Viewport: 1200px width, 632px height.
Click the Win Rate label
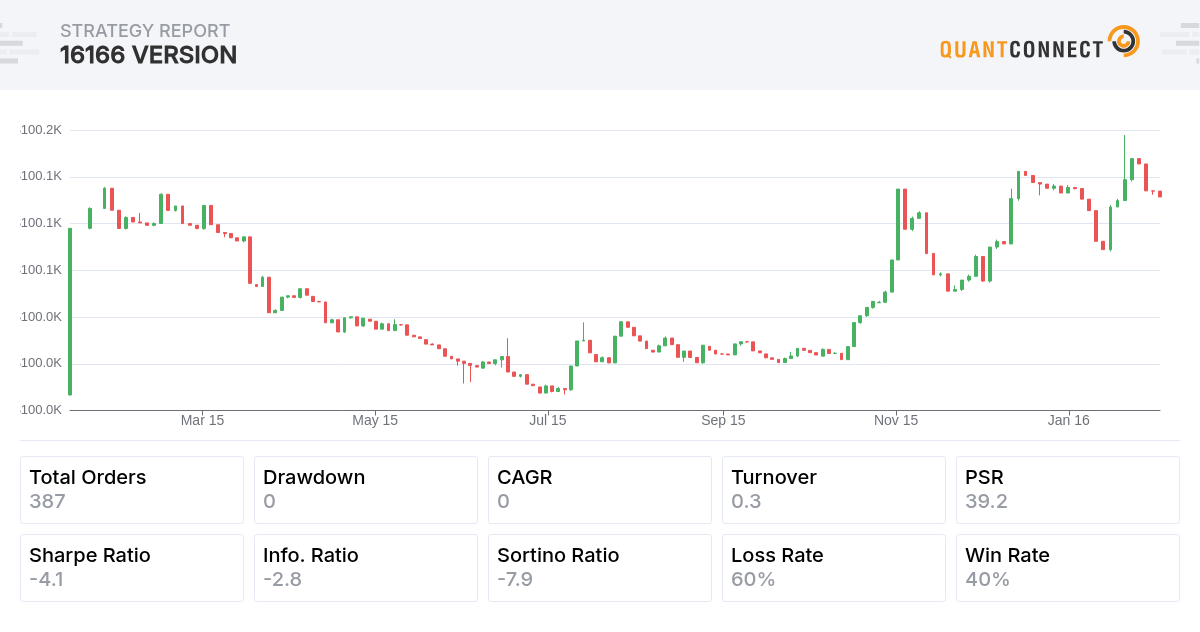pyautogui.click(x=1007, y=555)
